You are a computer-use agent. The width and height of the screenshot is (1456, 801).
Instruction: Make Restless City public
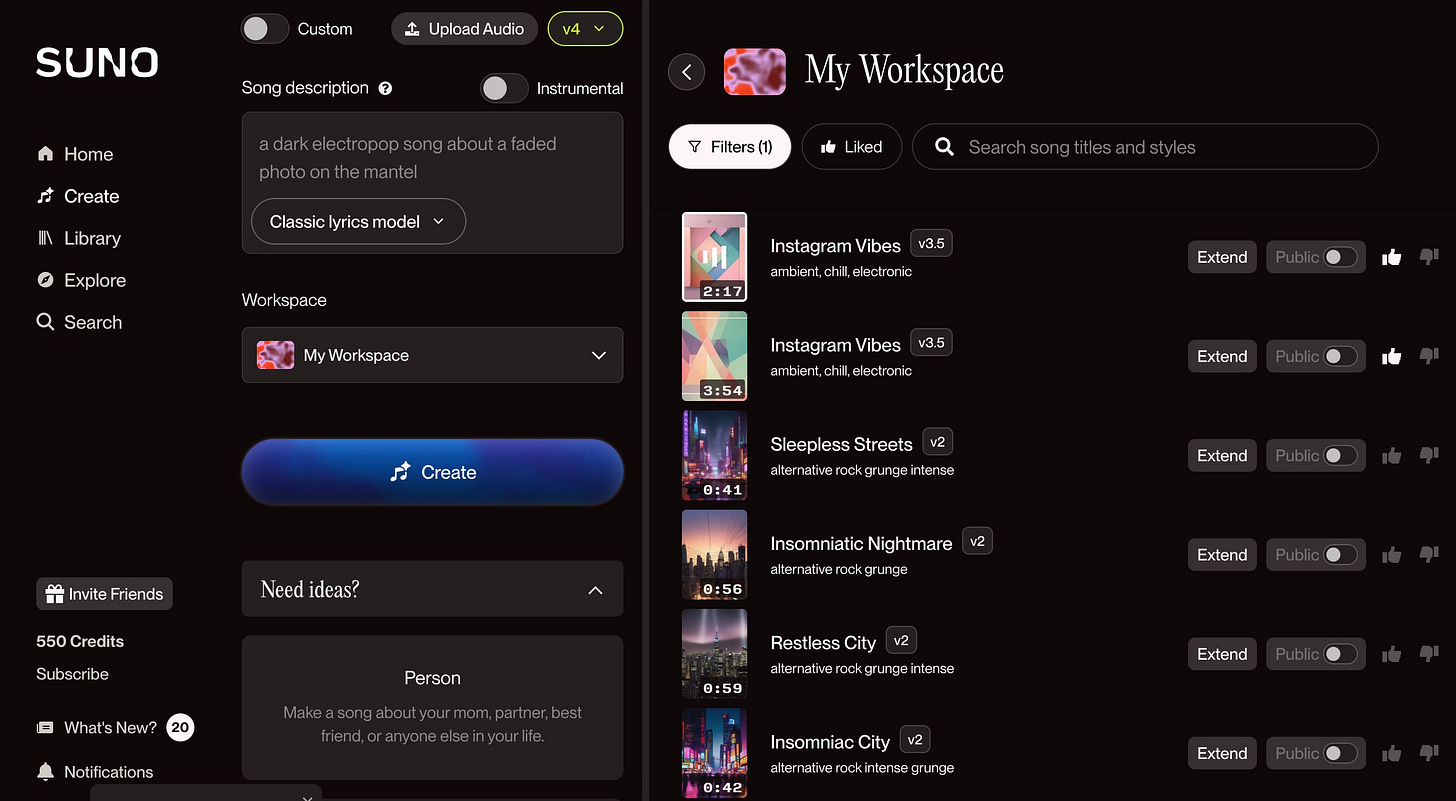(1340, 654)
